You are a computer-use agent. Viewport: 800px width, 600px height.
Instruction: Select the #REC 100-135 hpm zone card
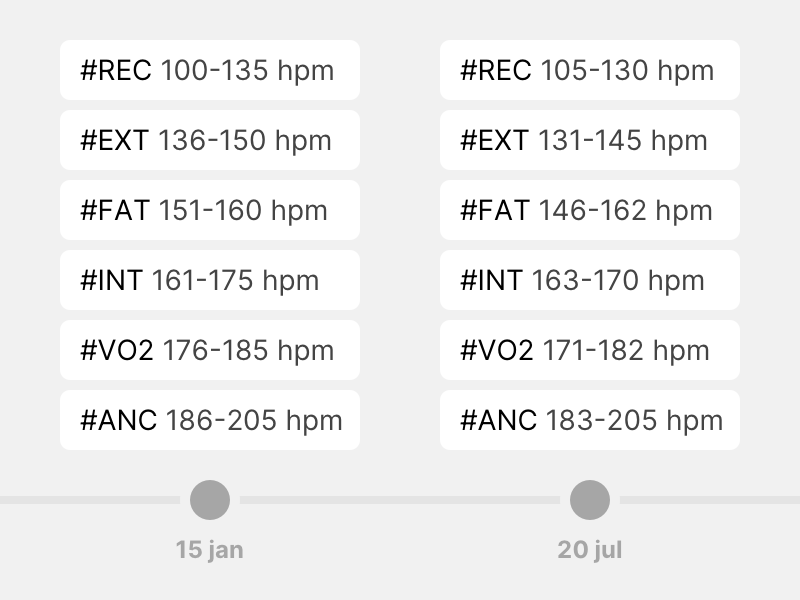coord(210,70)
